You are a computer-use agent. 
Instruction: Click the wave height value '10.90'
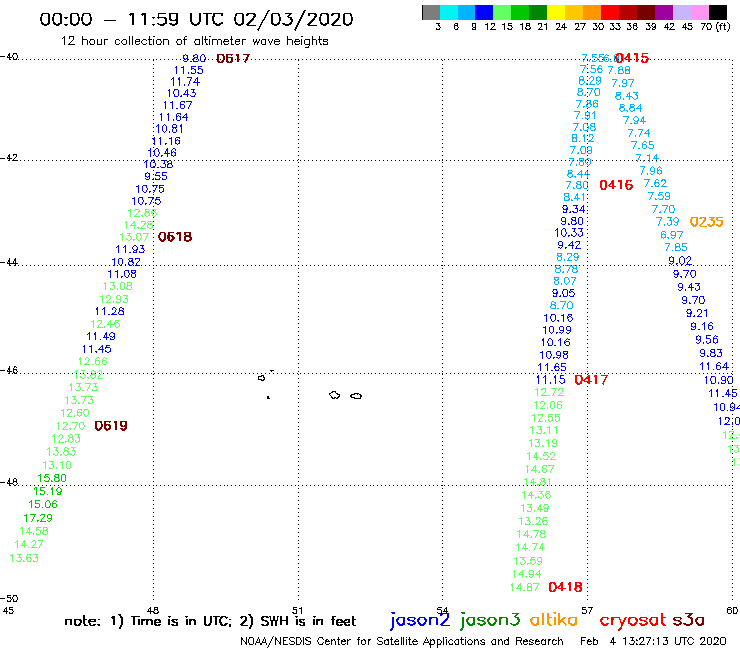click(x=718, y=380)
